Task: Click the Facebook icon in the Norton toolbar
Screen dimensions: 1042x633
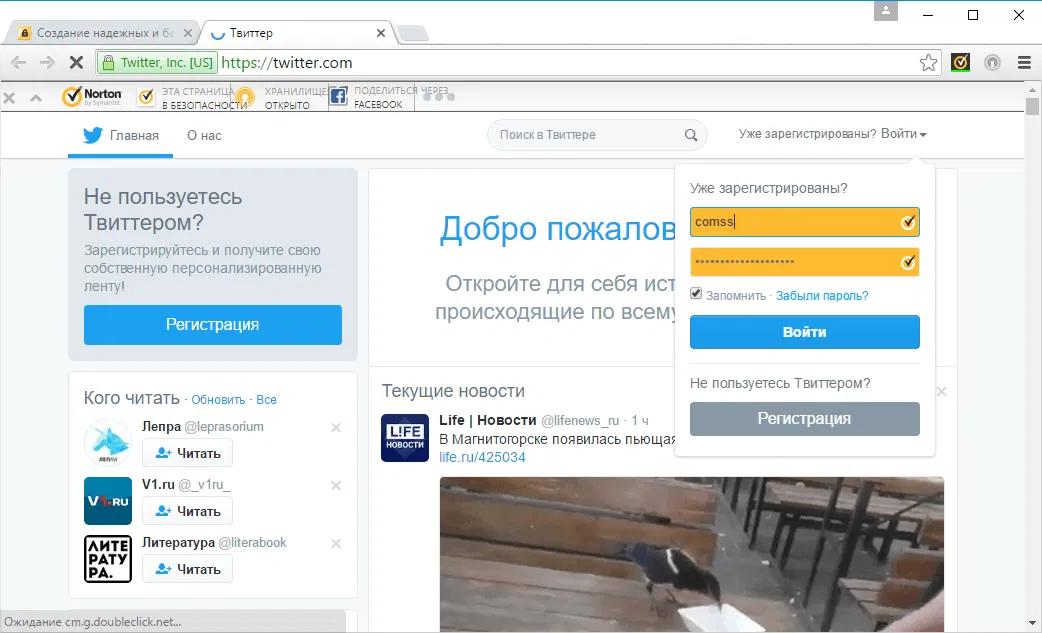Action: (338, 96)
